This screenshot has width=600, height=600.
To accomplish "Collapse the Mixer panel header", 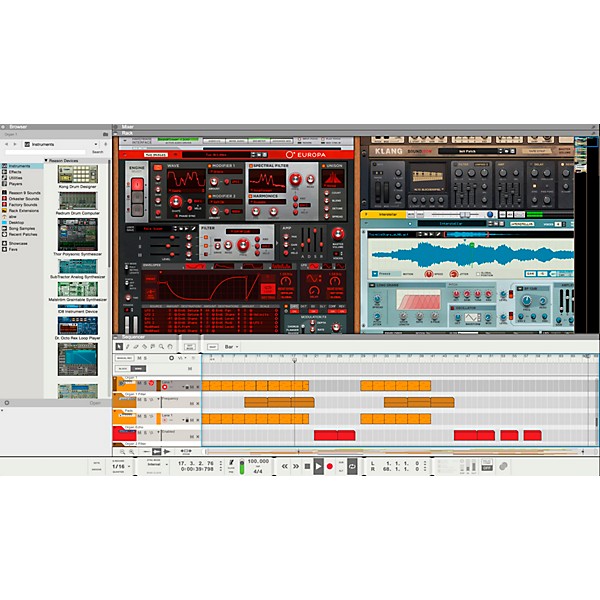I will [116, 127].
